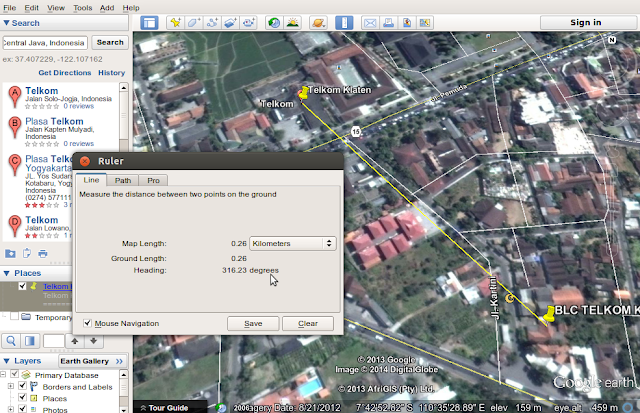Click the opacity panel icon beside magnifier

[30, 341]
